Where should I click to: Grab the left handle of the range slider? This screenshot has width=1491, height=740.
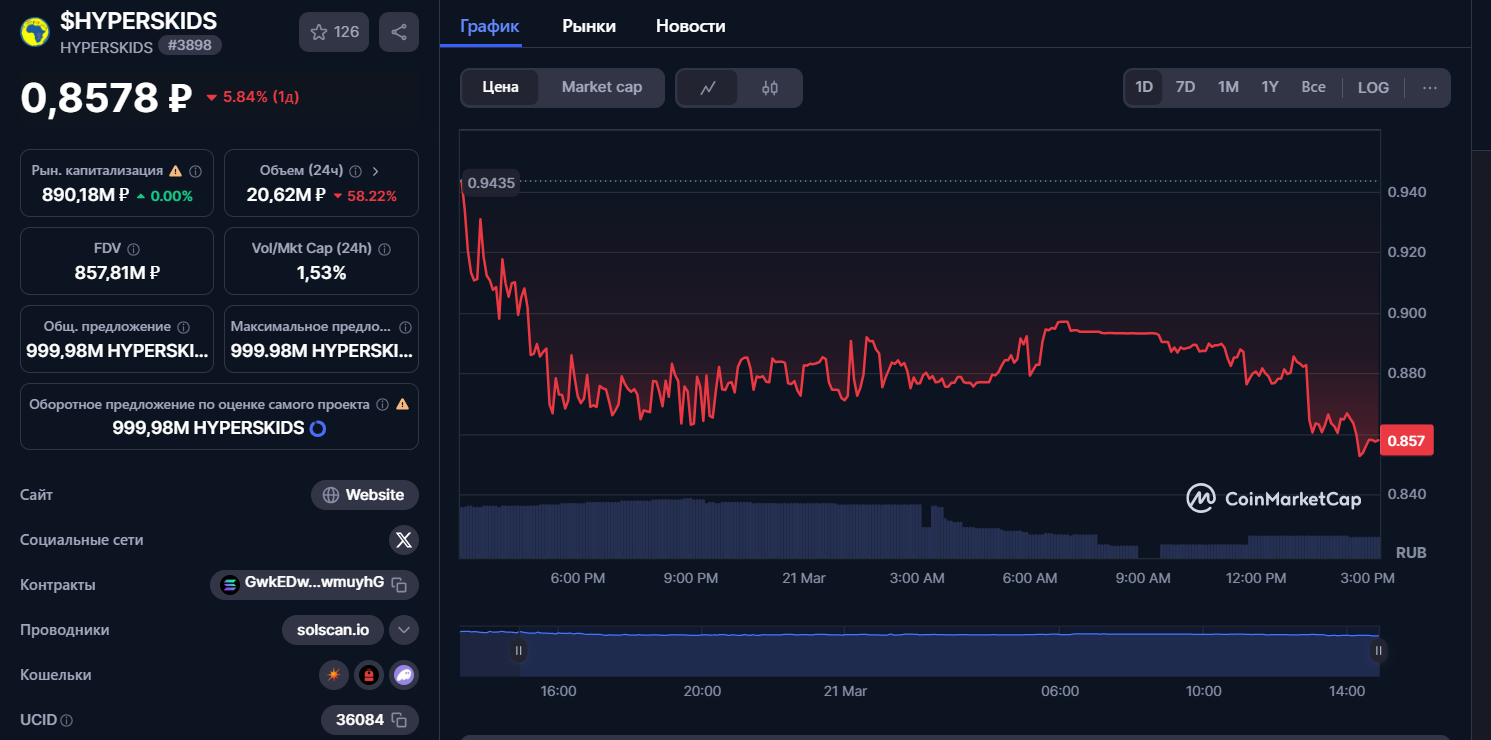pyautogui.click(x=518, y=651)
